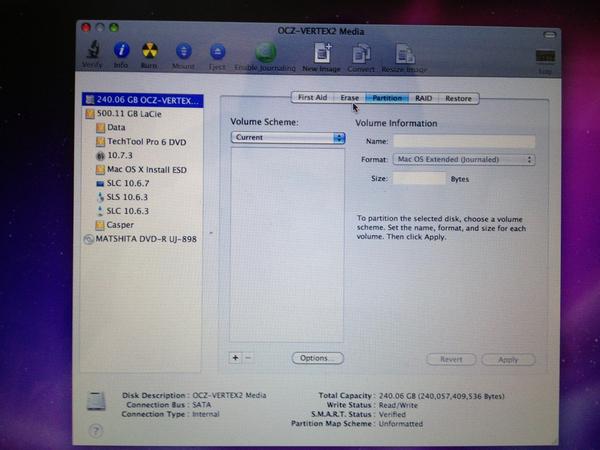Click Partition Map Scheme 'Unformatted' value
Screen dimensions: 600x450
coord(401,424)
